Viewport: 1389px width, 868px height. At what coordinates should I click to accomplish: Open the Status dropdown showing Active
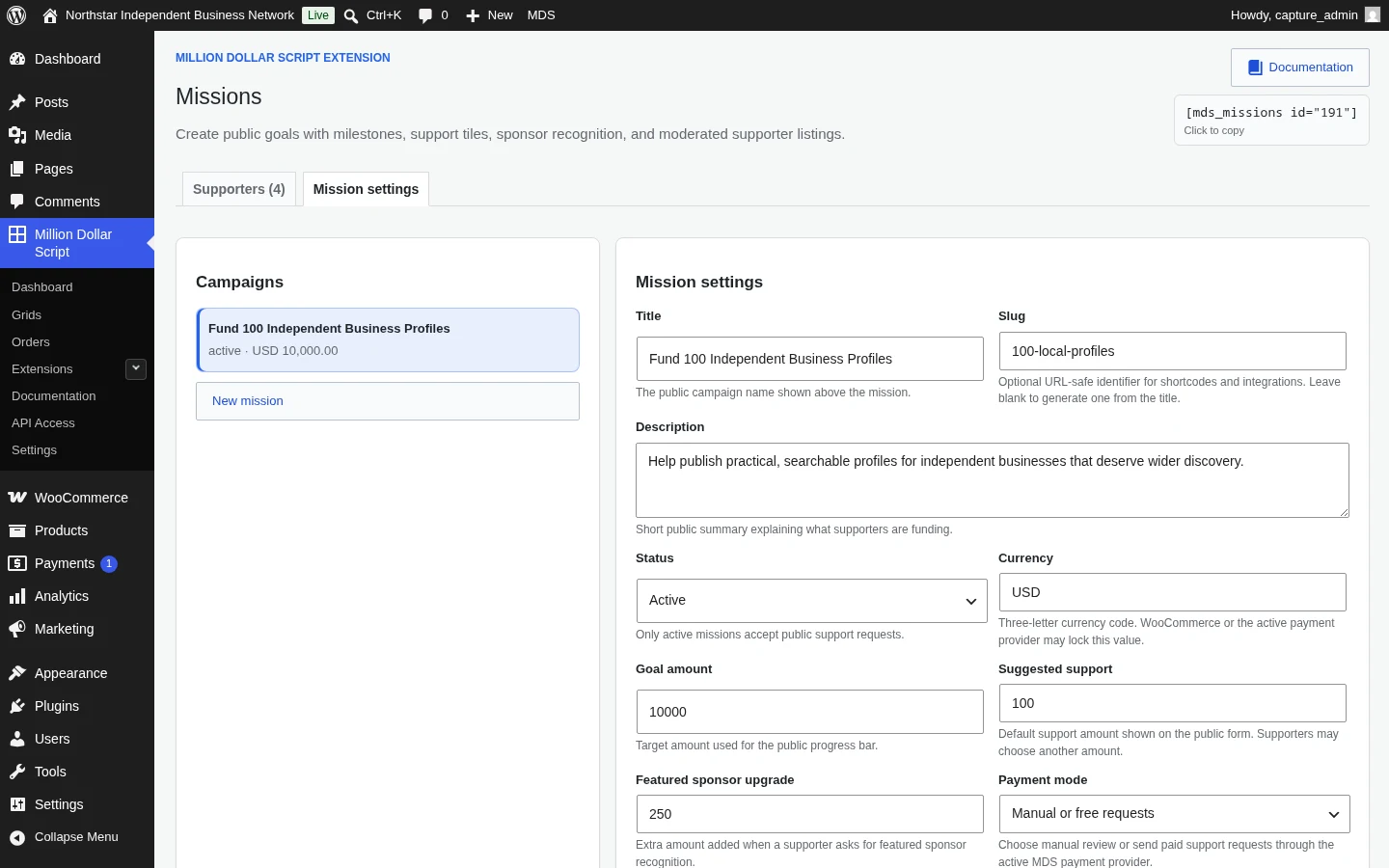pos(812,601)
